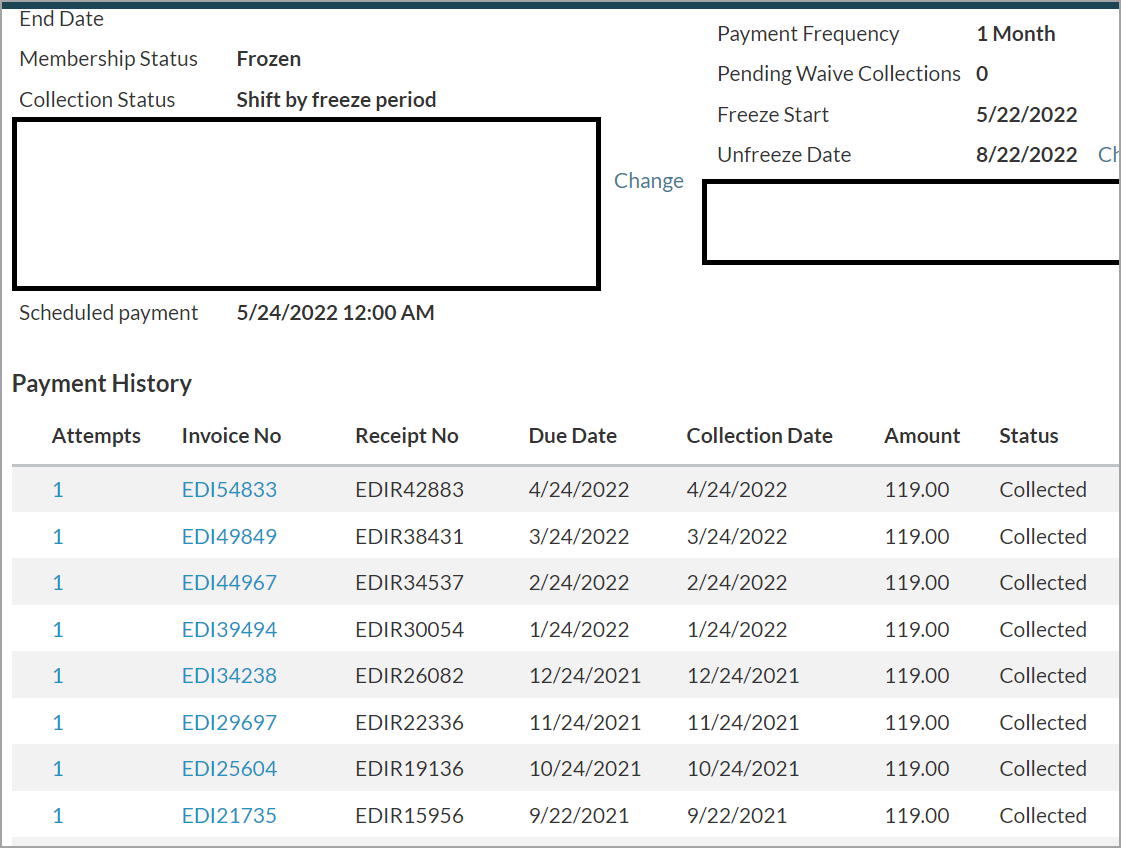Click the Pending Waive Collections value 0

(982, 74)
